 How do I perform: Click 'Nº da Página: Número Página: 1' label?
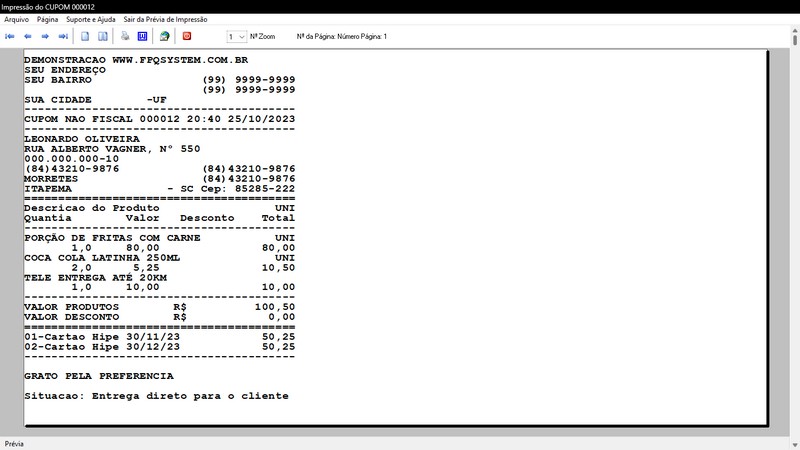(x=342, y=37)
